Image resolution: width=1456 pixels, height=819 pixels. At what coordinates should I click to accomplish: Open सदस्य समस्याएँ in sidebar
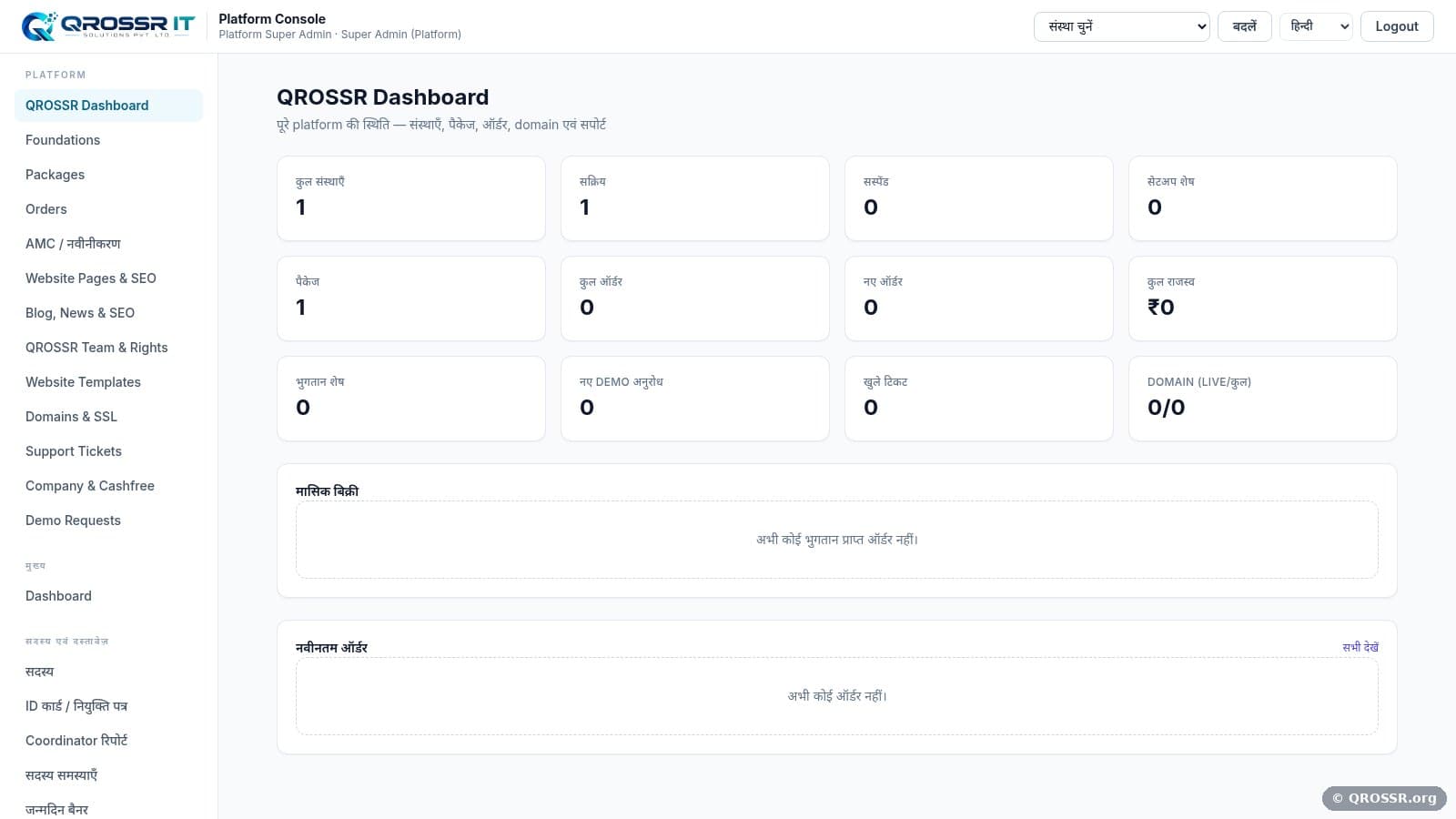coord(108,775)
